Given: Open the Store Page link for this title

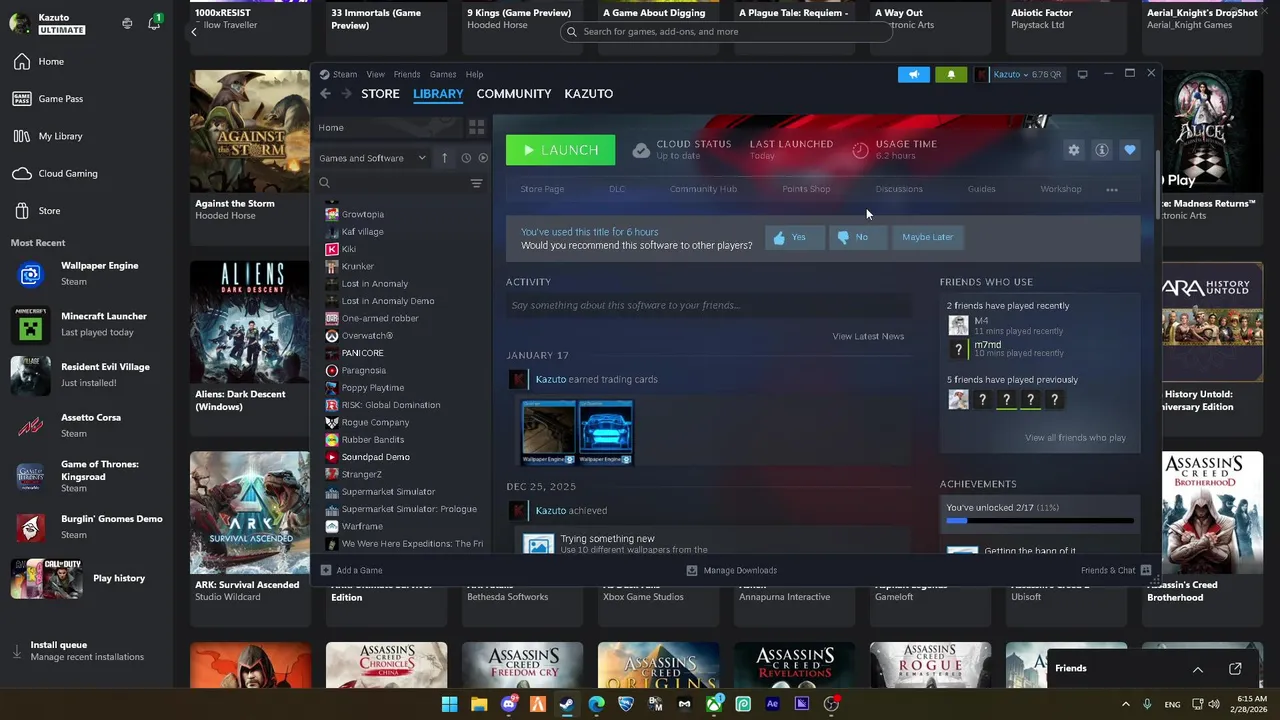Looking at the screenshot, I should 542,189.
